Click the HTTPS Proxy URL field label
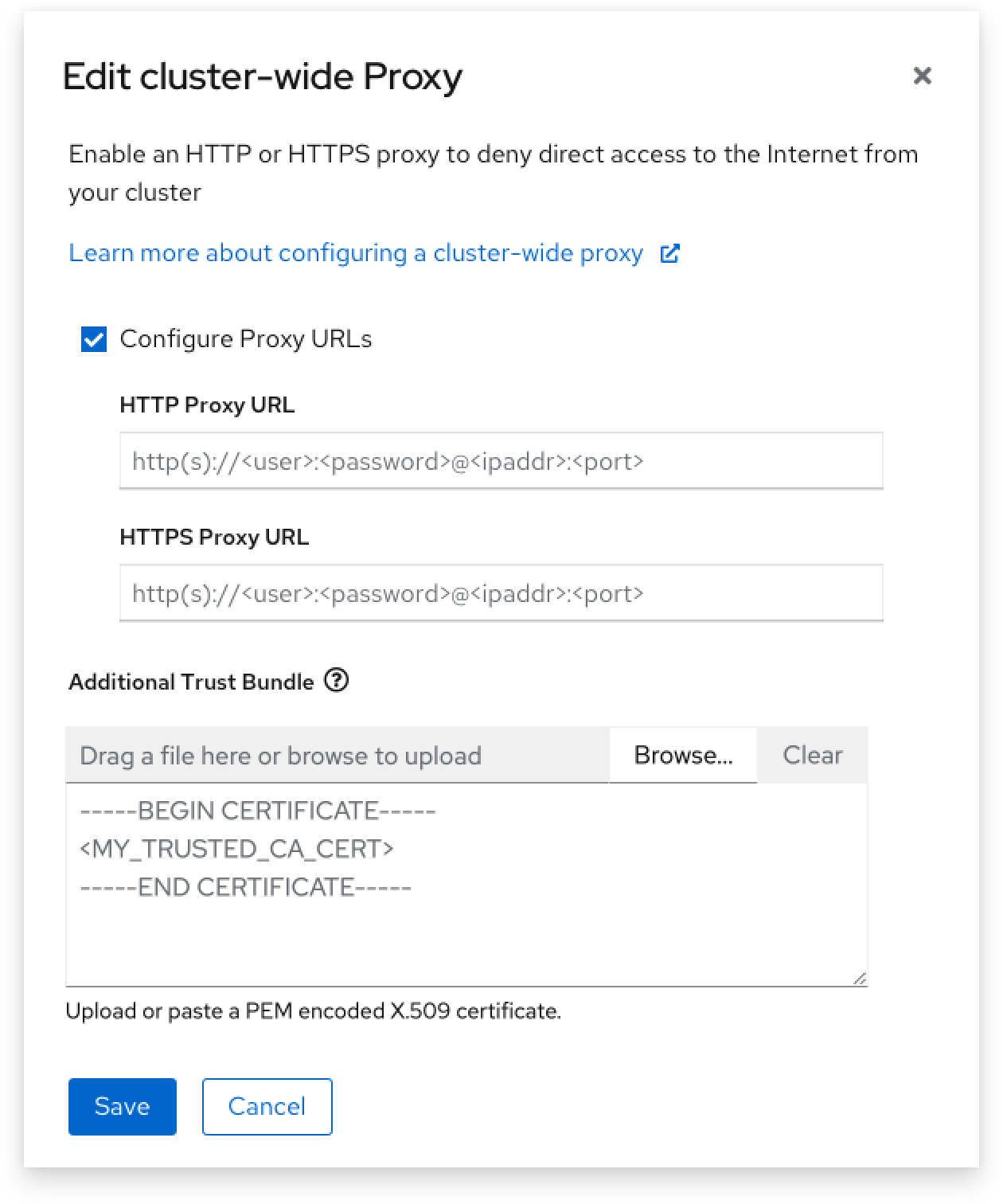Image resolution: width=1003 pixels, height=1204 pixels. click(x=214, y=537)
